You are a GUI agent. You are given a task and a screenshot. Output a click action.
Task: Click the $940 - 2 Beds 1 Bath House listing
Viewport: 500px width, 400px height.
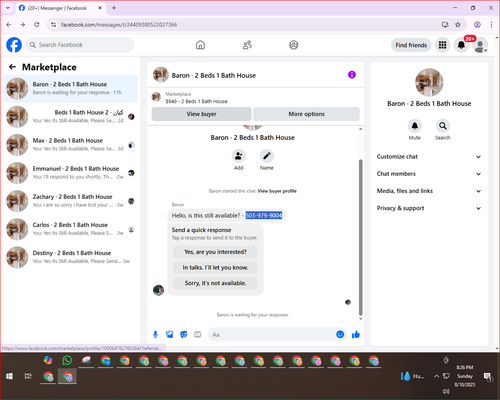tap(196, 101)
